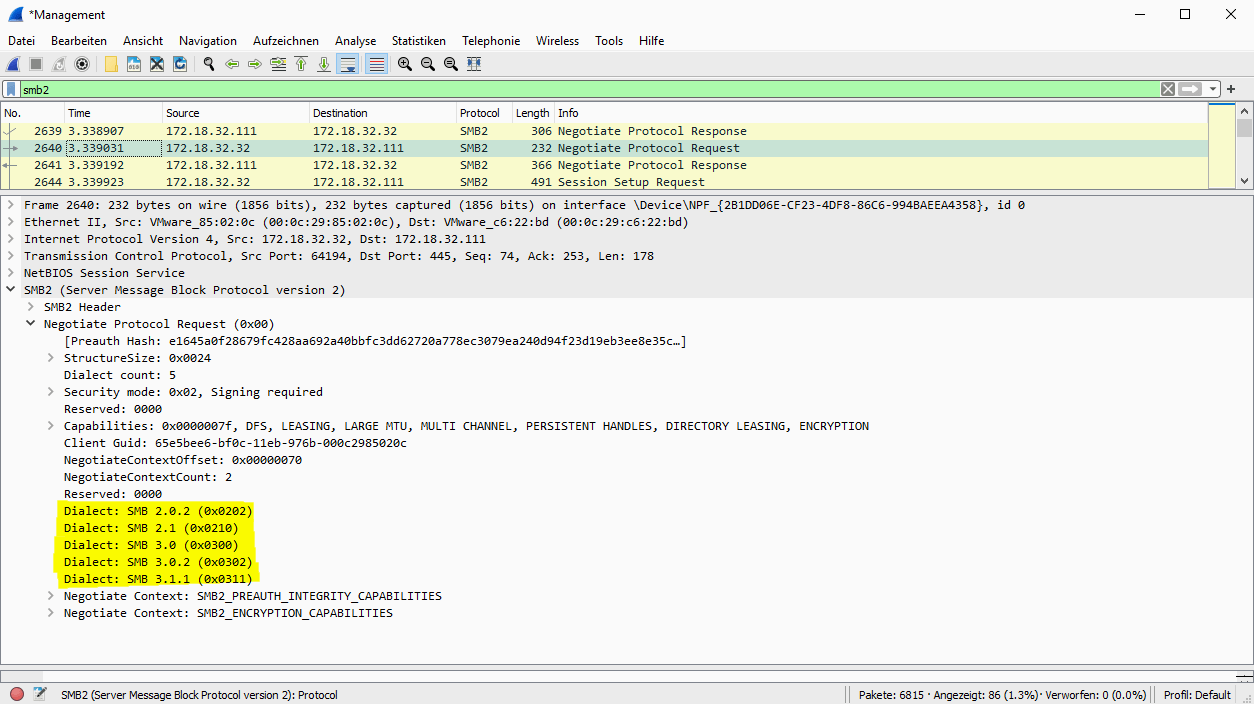Click the resize columns icon
Image resolution: width=1254 pixels, height=704 pixels.
(474, 64)
